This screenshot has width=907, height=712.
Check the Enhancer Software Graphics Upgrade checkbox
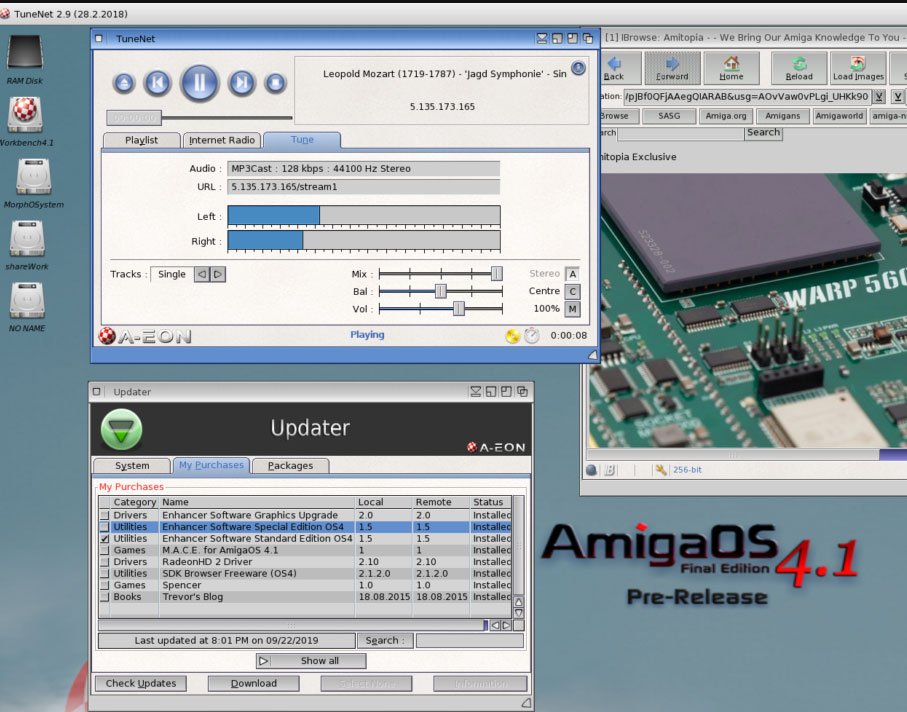click(x=104, y=515)
